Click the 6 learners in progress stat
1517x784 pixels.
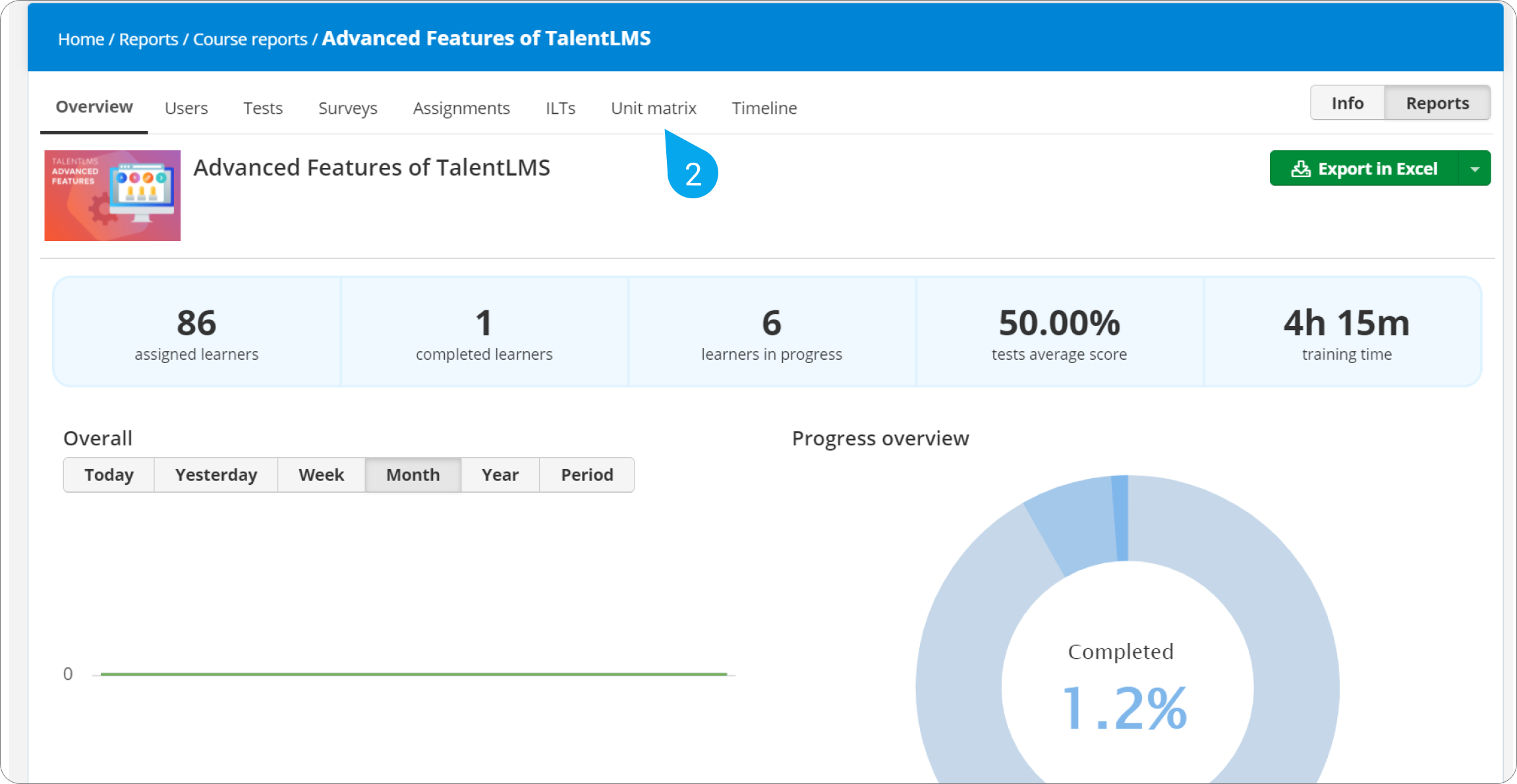tap(772, 333)
